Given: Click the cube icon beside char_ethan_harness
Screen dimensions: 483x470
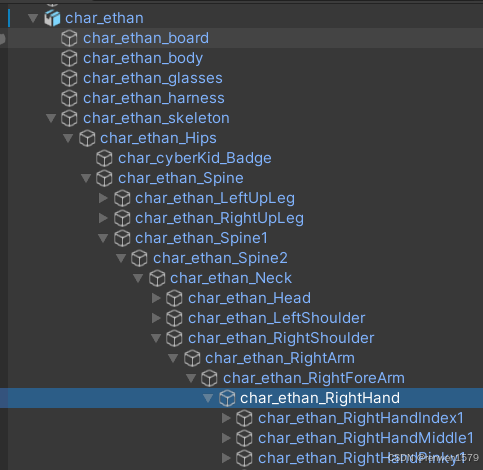Looking at the screenshot, I should coord(69,98).
